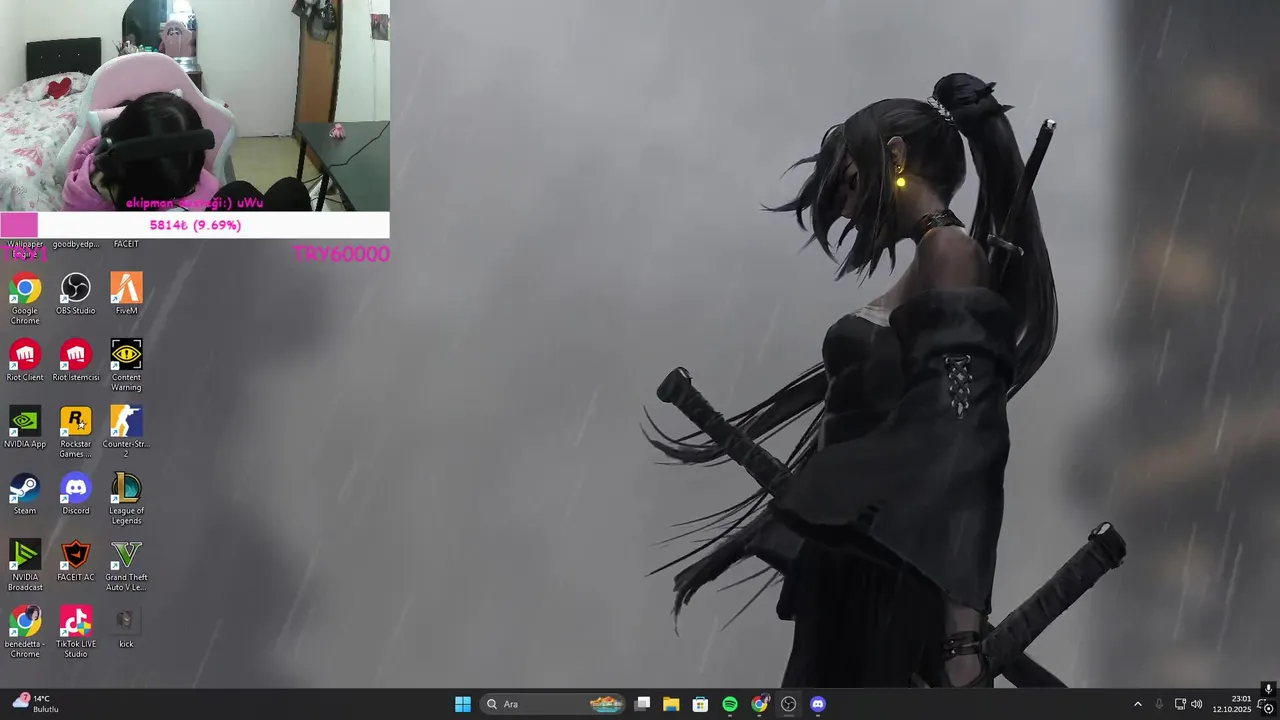The image size is (1280, 720).
Task: Select the OBS Studio desktop icon
Action: click(x=76, y=294)
